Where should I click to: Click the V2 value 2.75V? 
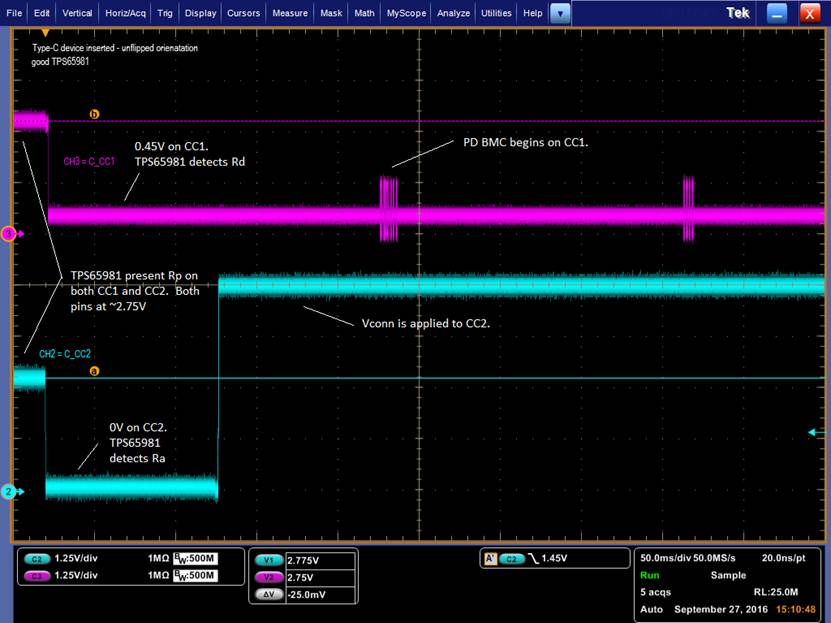pyautogui.click(x=300, y=577)
